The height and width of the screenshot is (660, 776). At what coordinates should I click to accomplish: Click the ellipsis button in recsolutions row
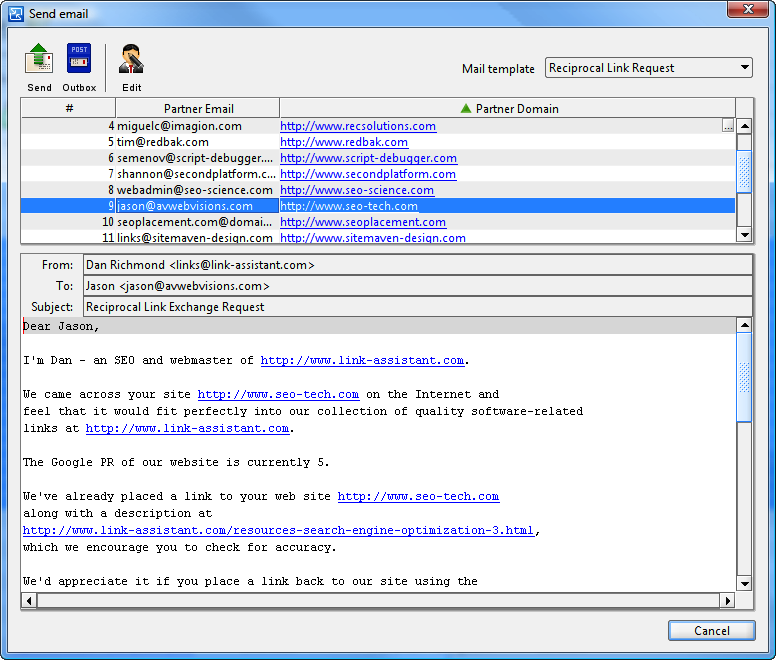pyautogui.click(x=728, y=126)
